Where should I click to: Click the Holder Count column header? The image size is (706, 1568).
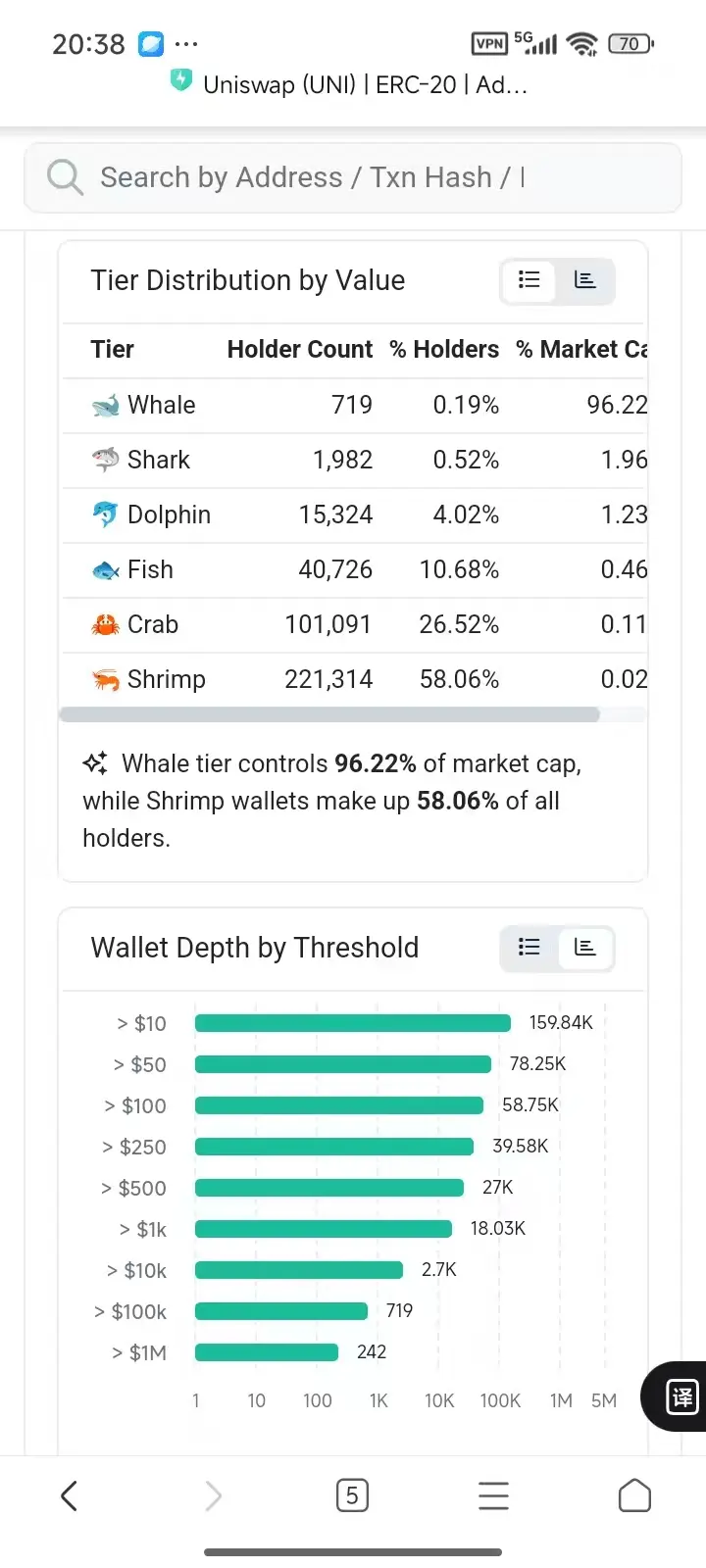[299, 350]
